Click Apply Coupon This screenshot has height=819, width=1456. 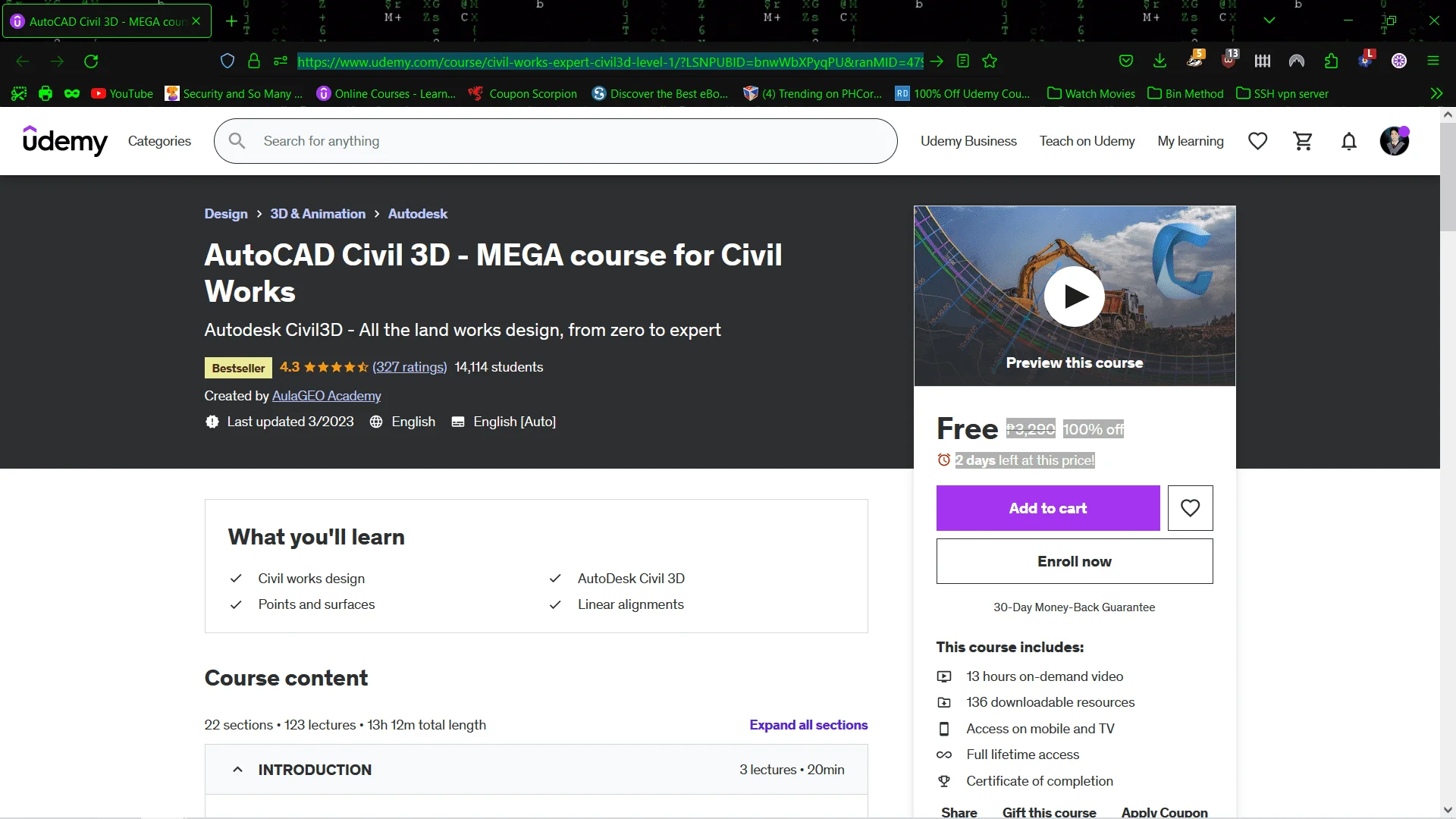pyautogui.click(x=1165, y=812)
